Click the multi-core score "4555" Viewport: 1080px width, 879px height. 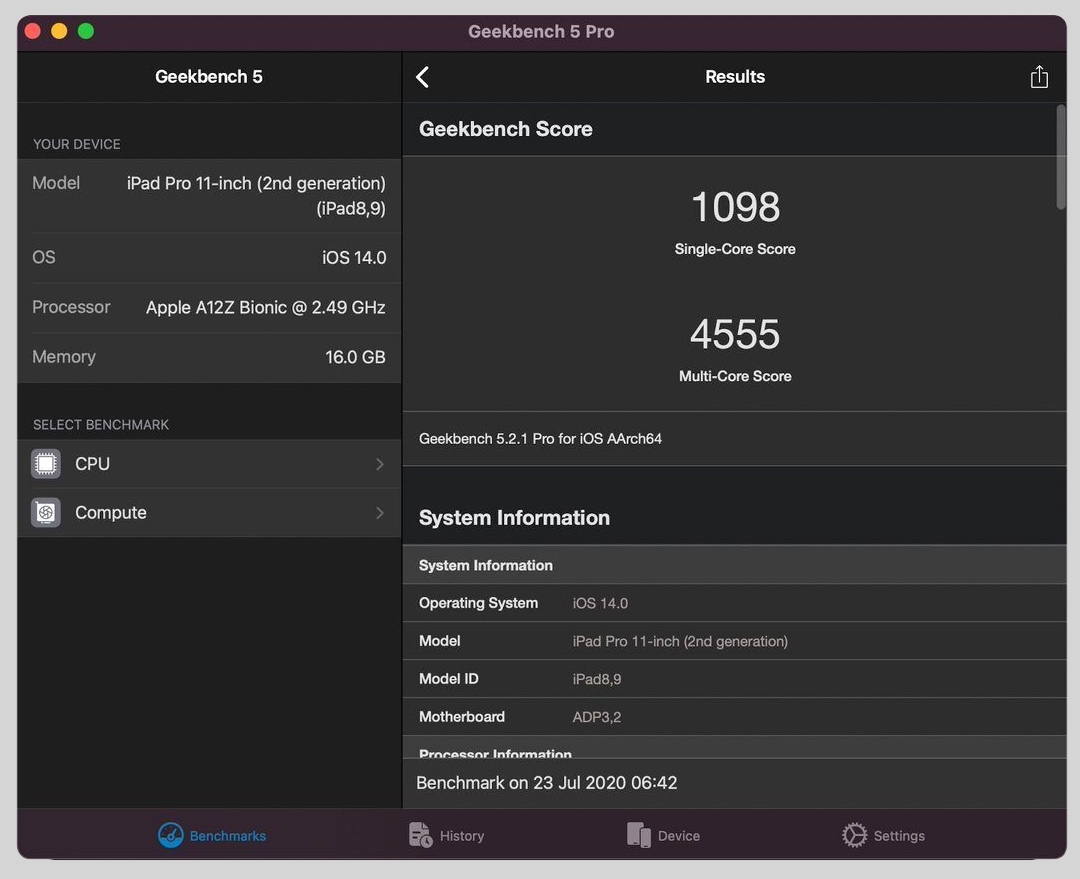coord(735,334)
